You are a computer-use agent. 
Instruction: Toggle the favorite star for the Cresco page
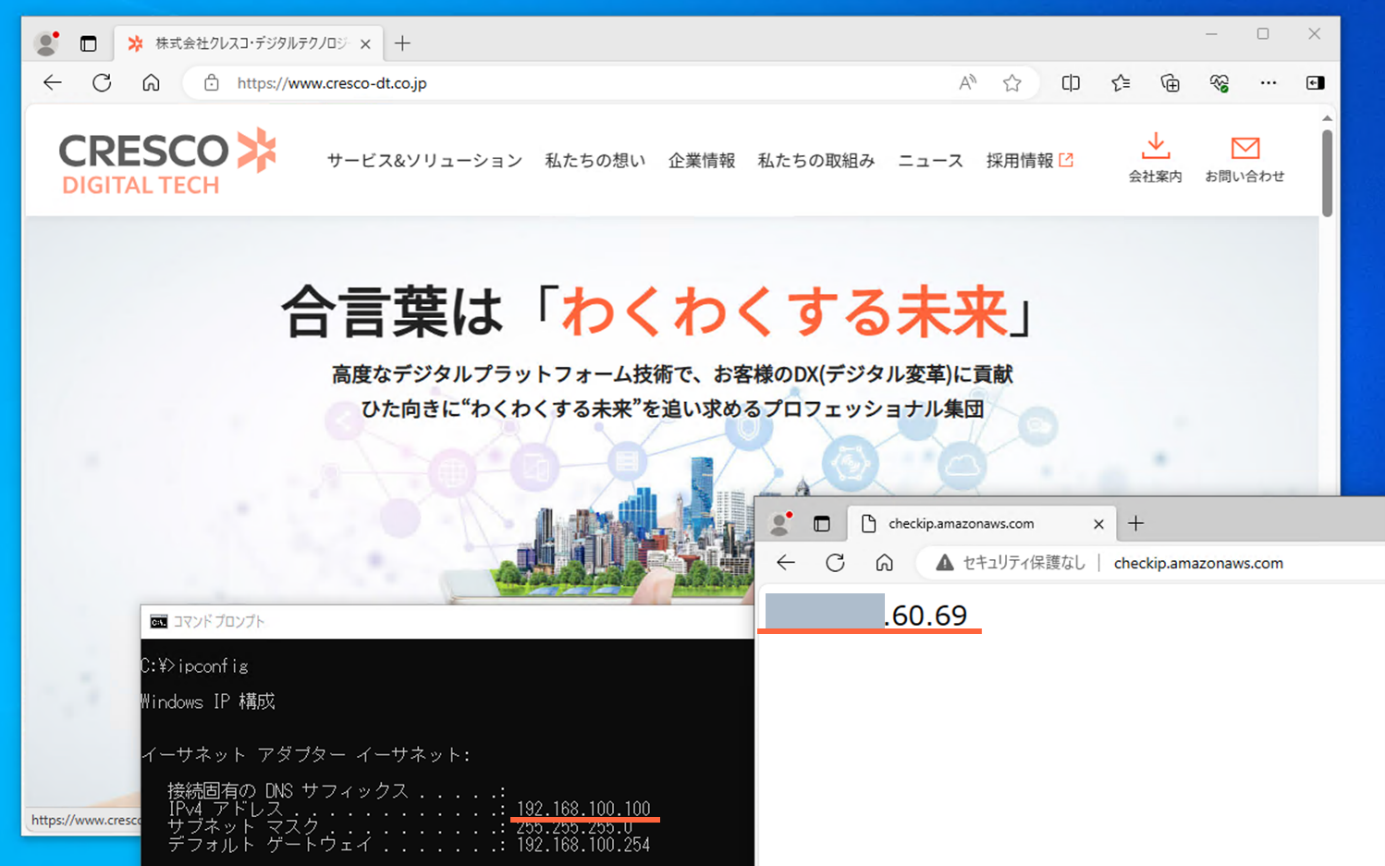(x=1012, y=83)
